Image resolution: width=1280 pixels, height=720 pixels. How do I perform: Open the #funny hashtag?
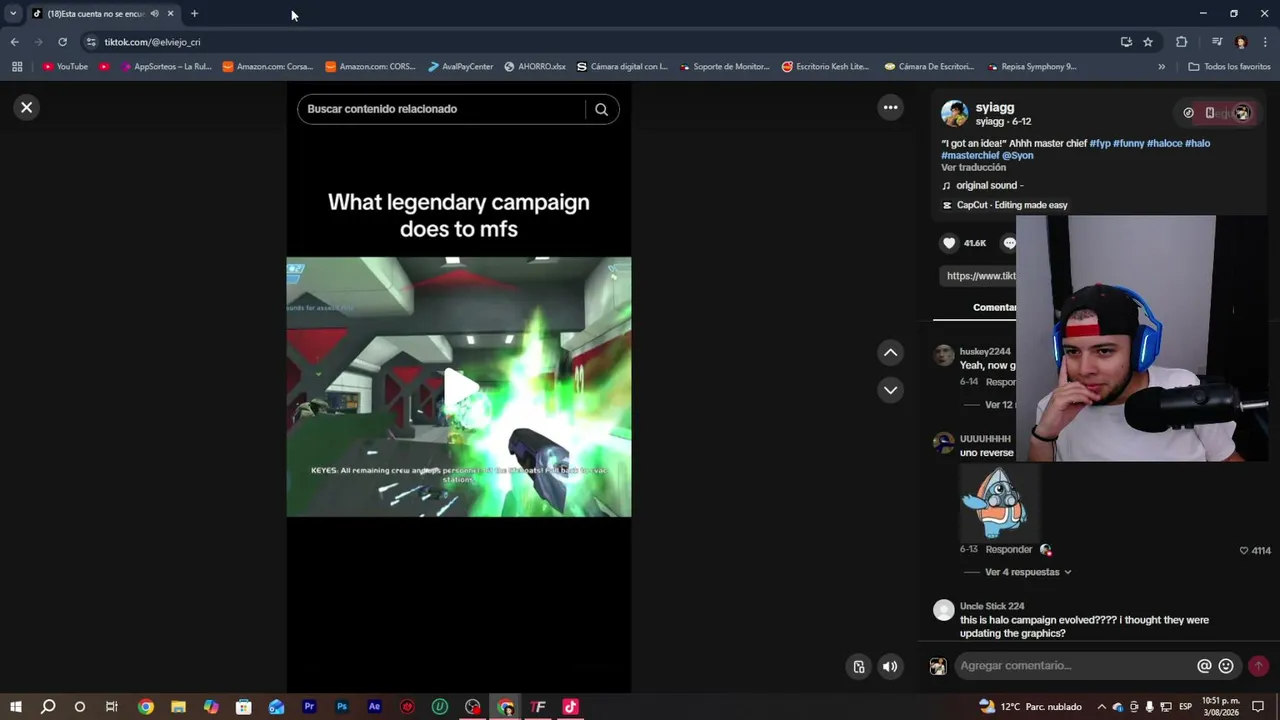click(1128, 143)
